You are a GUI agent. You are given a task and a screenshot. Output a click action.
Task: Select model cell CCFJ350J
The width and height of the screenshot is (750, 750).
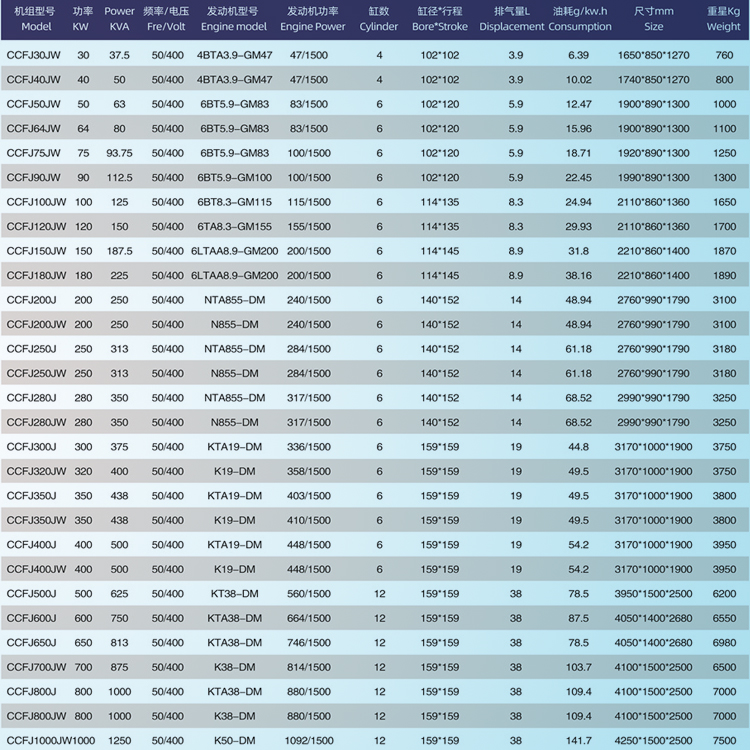tap(32, 496)
